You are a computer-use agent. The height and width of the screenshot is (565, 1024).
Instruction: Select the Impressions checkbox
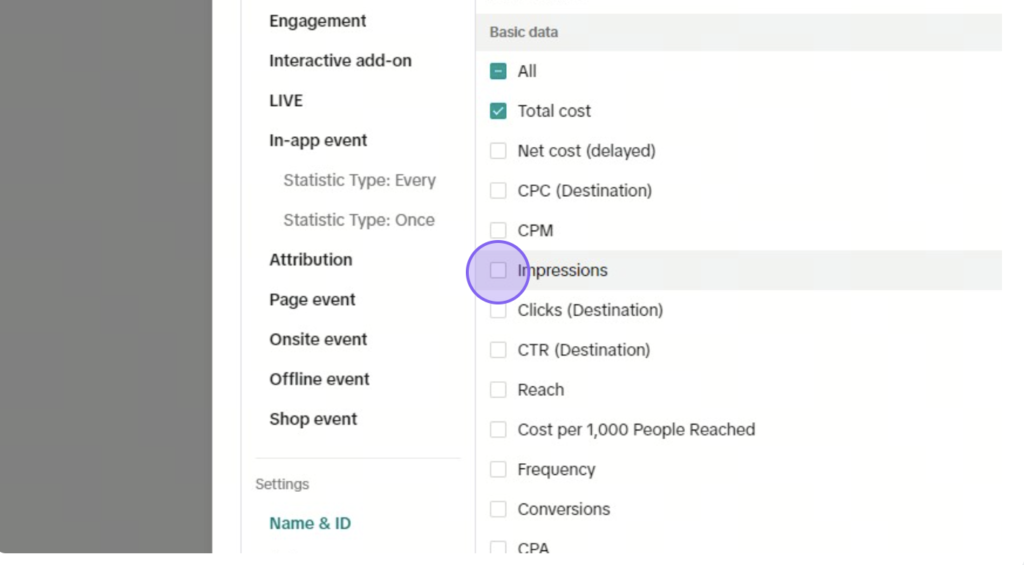(x=498, y=270)
